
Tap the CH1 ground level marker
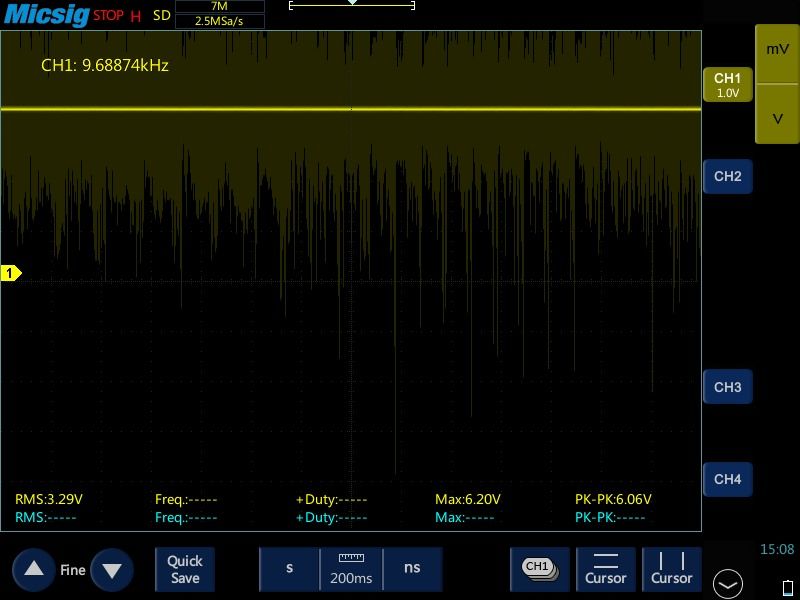[11, 273]
